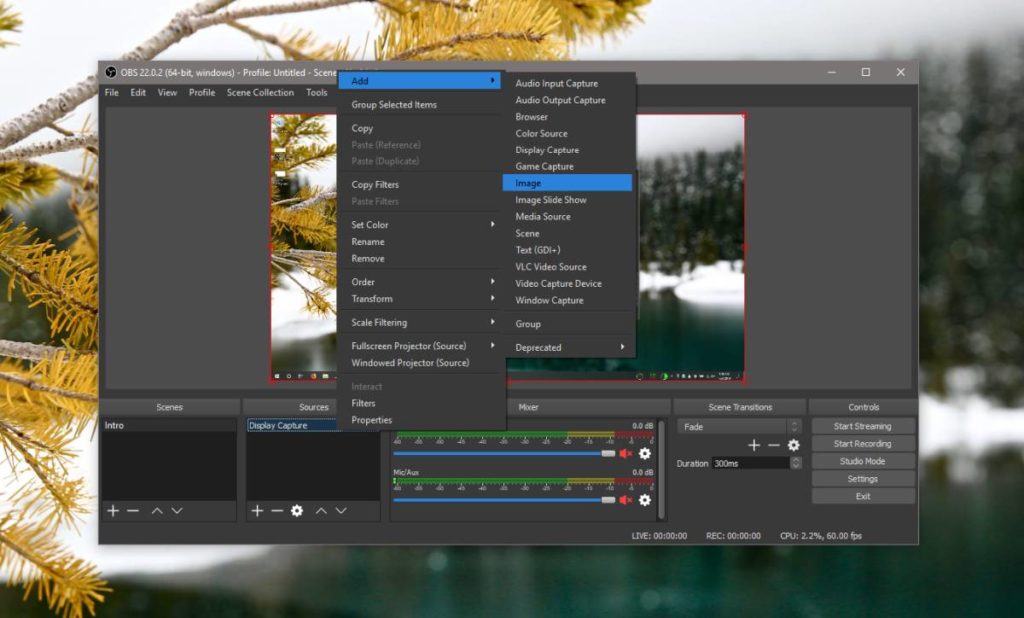Image resolution: width=1024 pixels, height=618 pixels.
Task: Open transition properties gear in Scene Transitions
Action: 794,444
